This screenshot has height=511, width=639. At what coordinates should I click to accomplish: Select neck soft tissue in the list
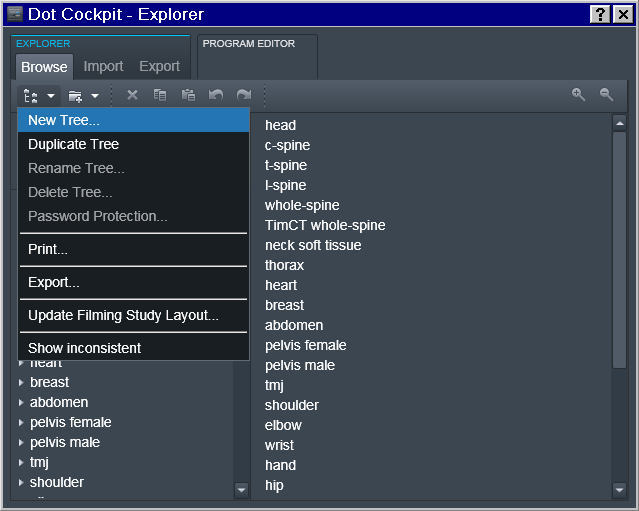click(x=313, y=245)
